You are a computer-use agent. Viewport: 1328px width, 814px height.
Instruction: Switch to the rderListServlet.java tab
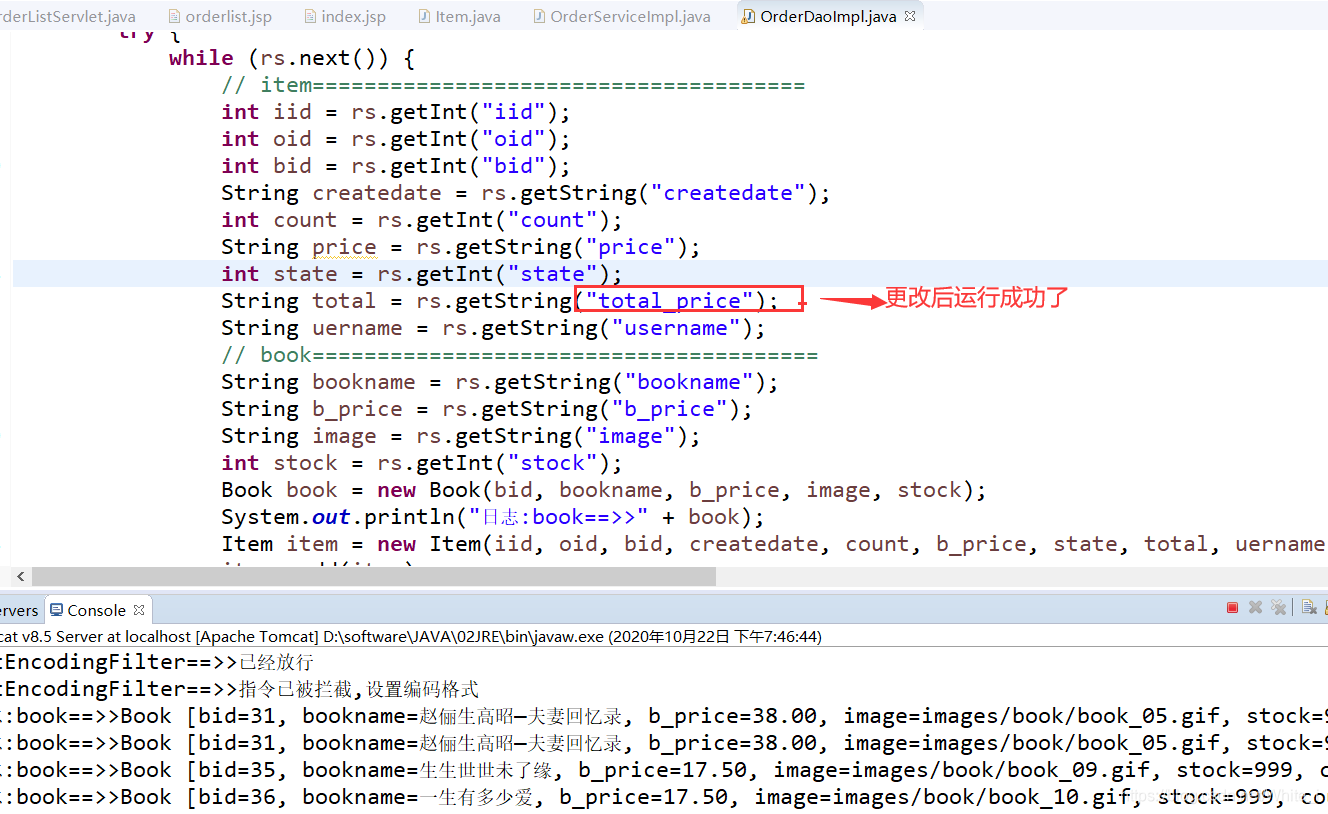(65, 15)
